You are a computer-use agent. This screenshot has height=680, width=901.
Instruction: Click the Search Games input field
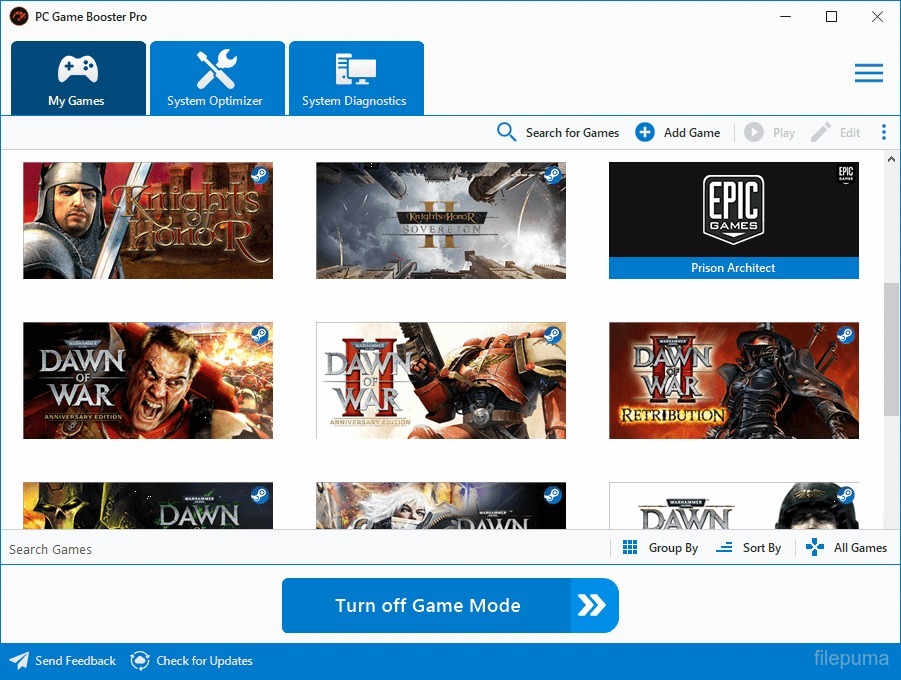(x=300, y=549)
